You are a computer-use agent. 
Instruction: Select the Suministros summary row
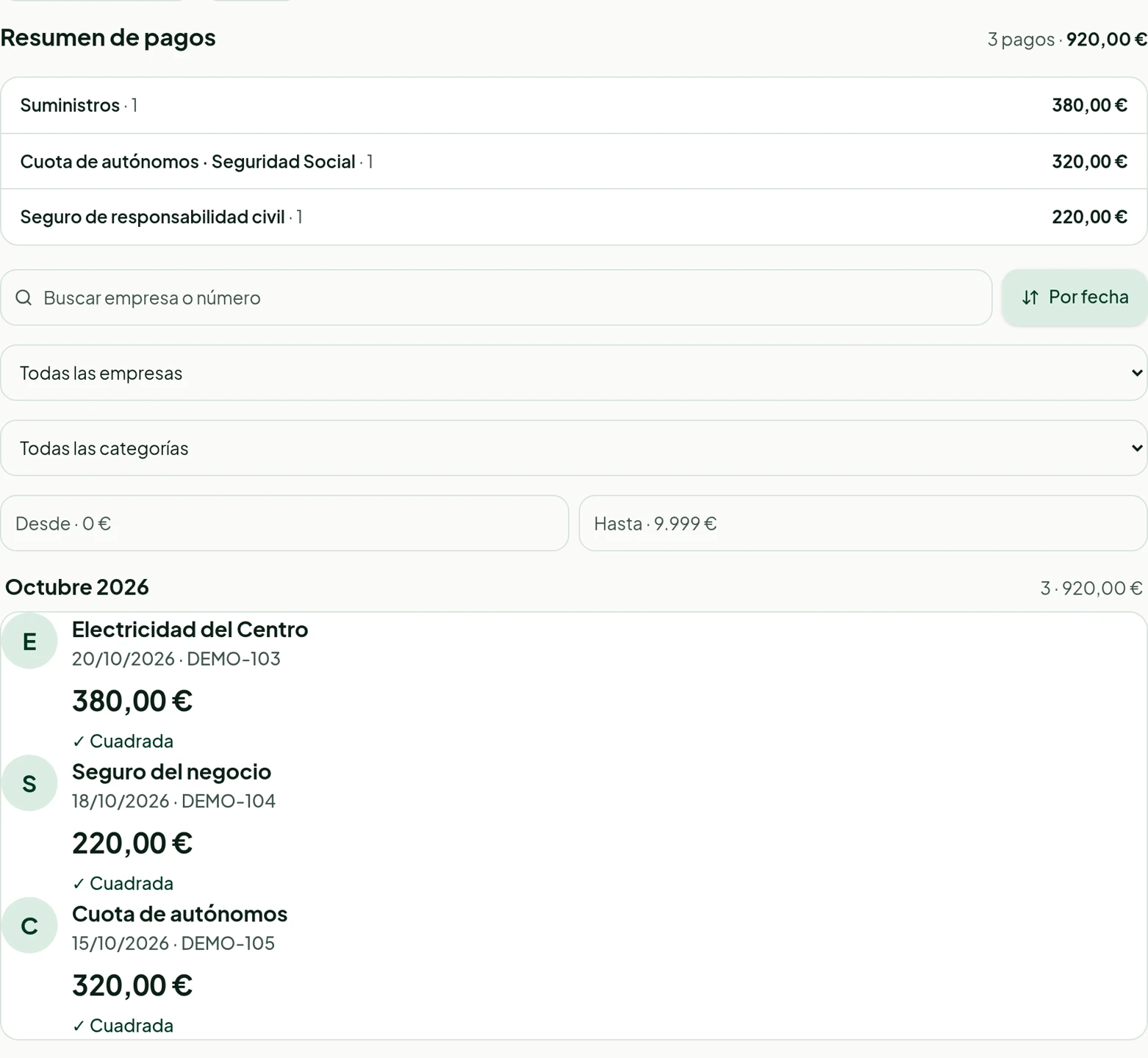574,105
